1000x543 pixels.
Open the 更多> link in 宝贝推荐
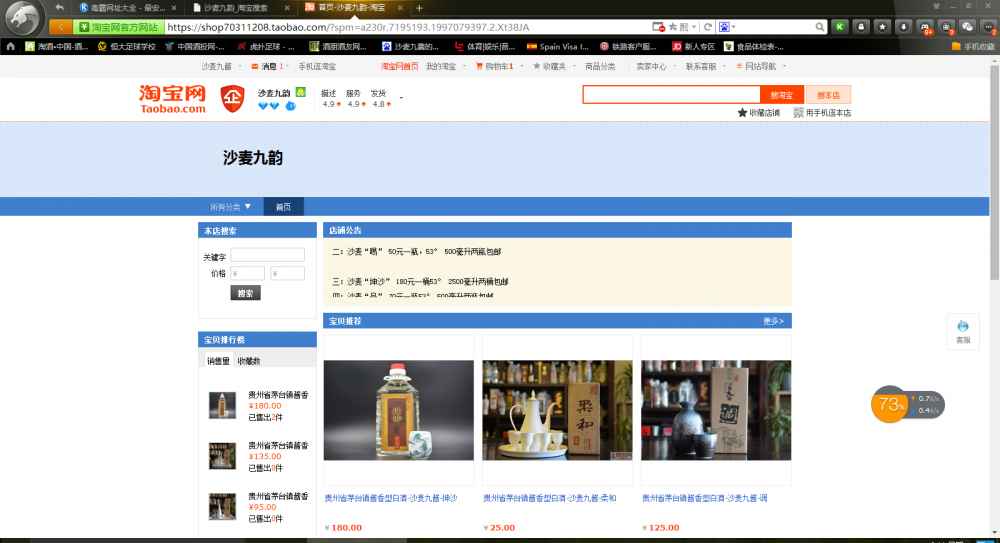click(773, 321)
